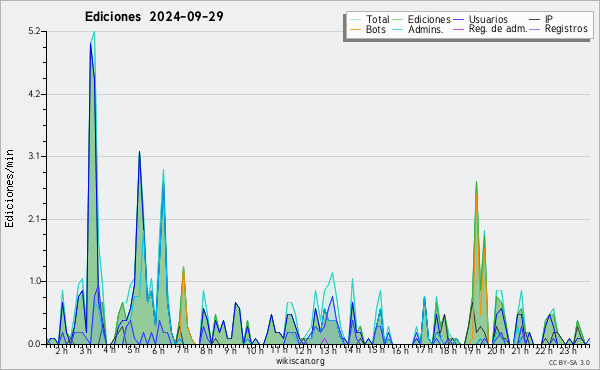
Task: Click the orange bots peak near 19 h
Action: point(476,195)
